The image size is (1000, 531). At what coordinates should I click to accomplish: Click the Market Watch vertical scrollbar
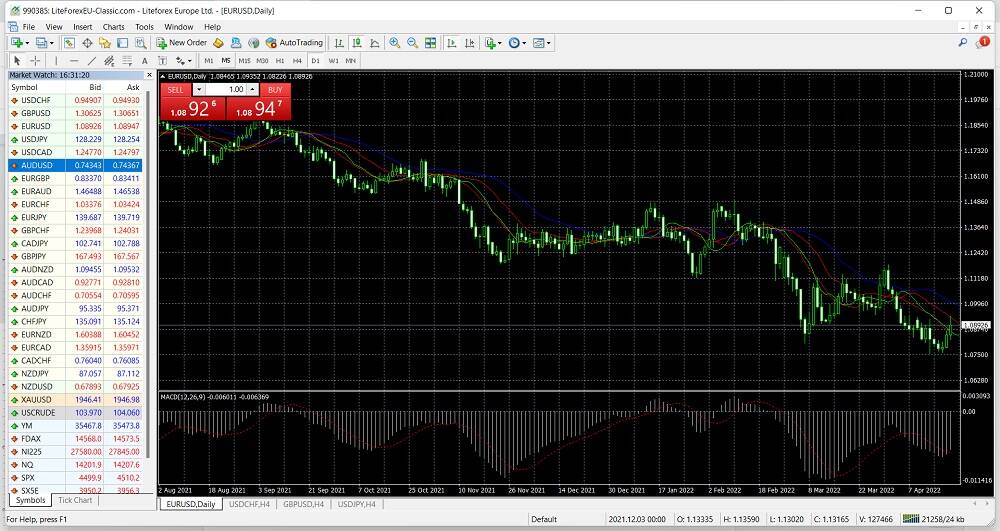[149, 274]
